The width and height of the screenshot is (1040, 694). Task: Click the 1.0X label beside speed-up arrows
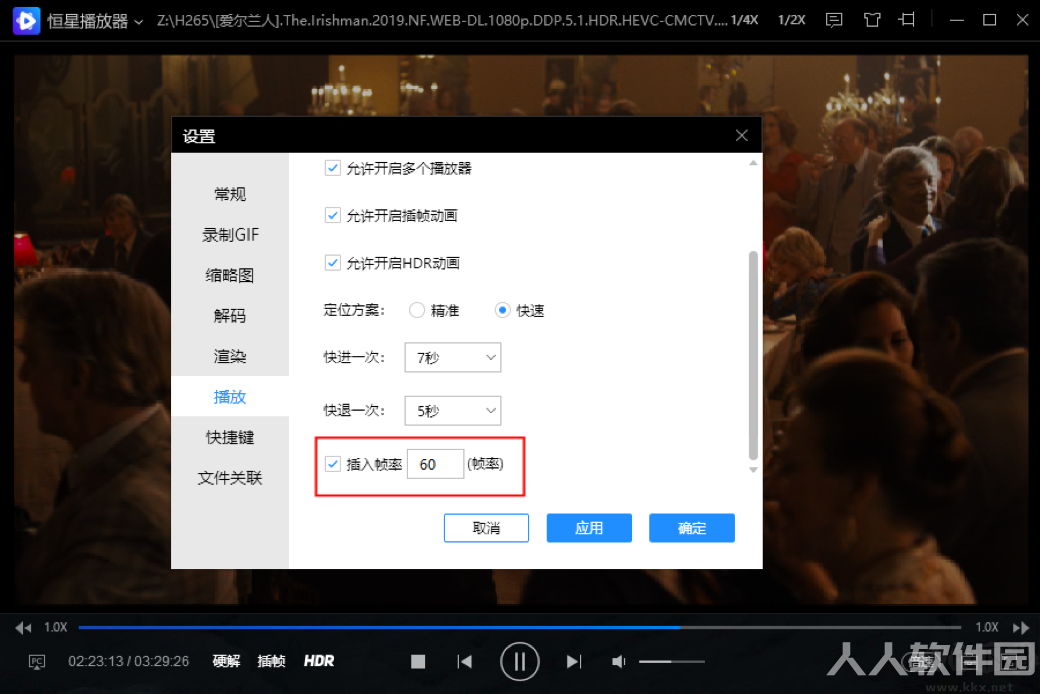pyautogui.click(x=987, y=628)
